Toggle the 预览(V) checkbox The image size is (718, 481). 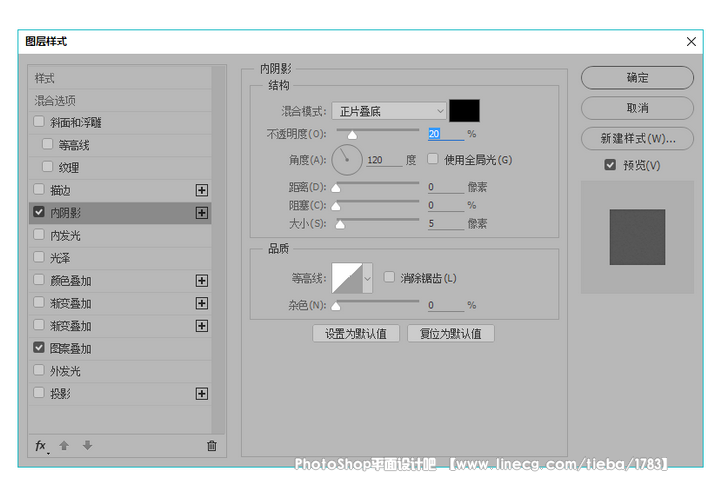610,165
